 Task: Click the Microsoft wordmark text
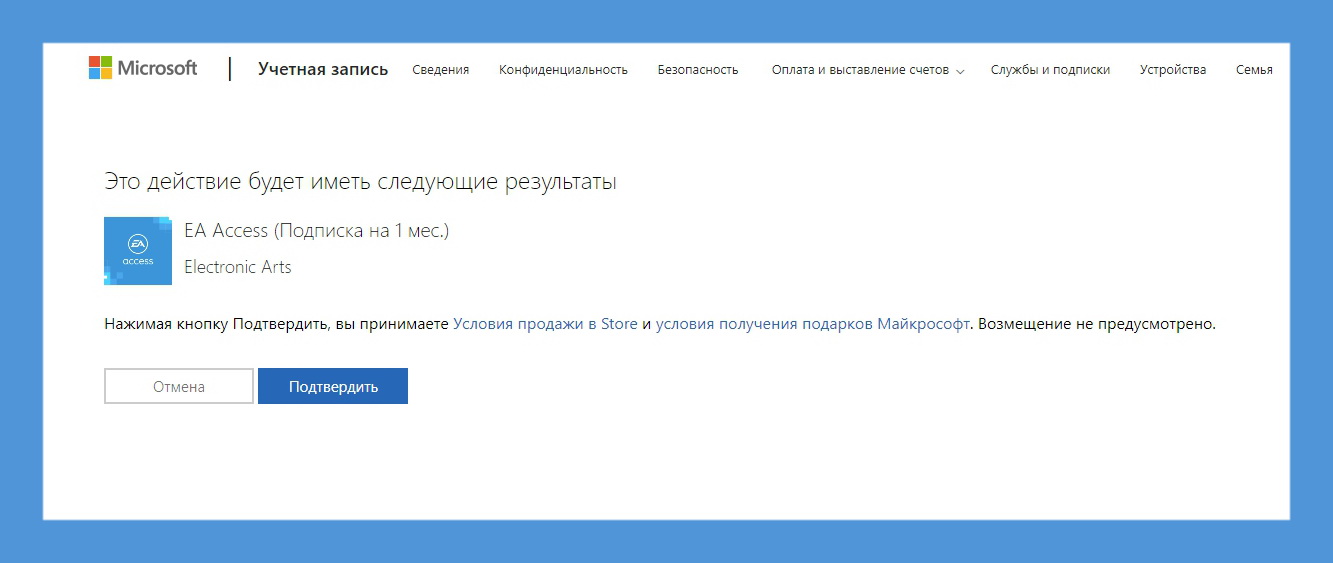(x=157, y=68)
